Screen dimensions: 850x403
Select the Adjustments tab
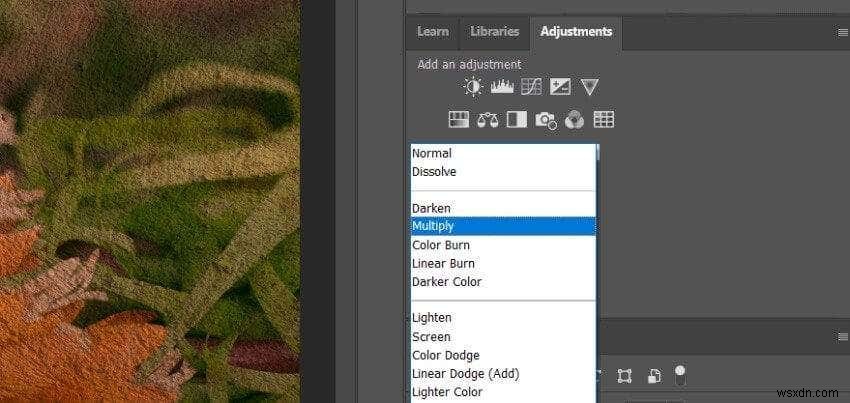pyautogui.click(x=576, y=32)
